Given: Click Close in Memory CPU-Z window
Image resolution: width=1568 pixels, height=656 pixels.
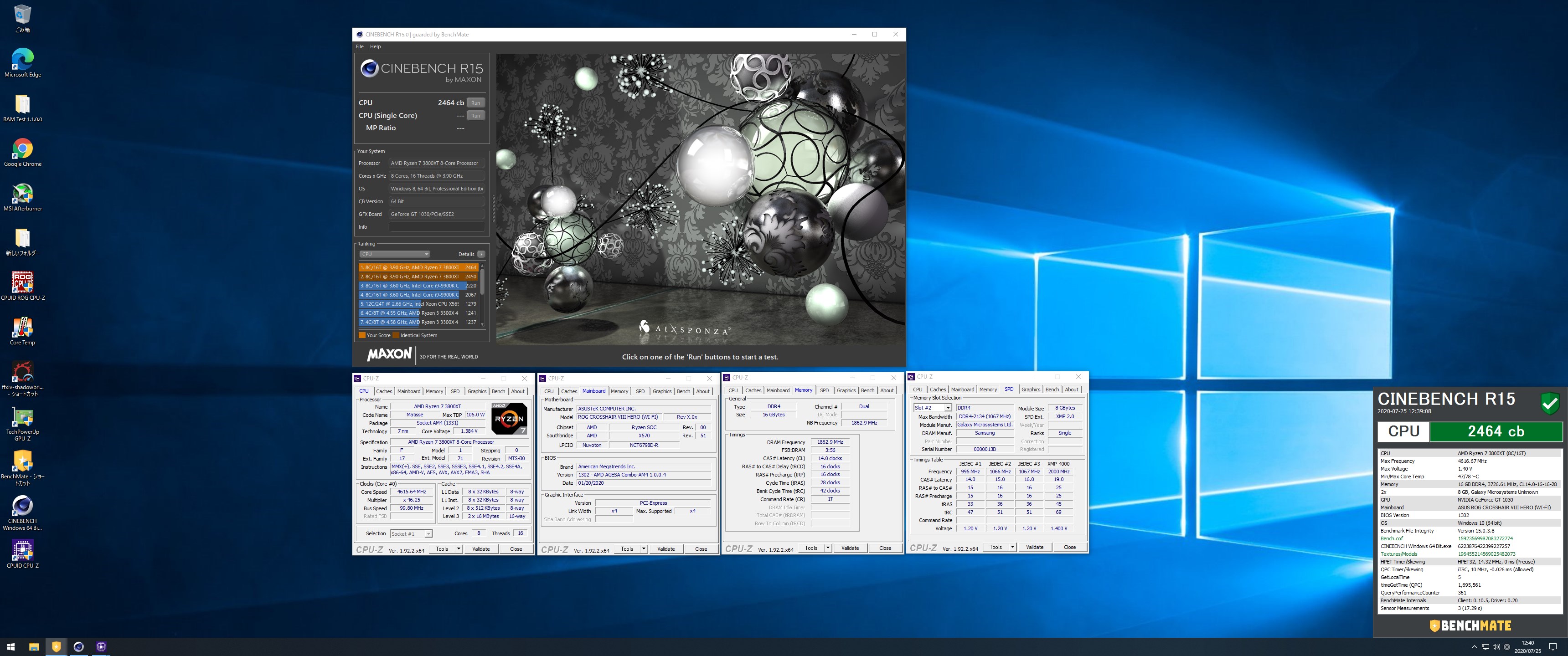Looking at the screenshot, I should click(x=885, y=548).
